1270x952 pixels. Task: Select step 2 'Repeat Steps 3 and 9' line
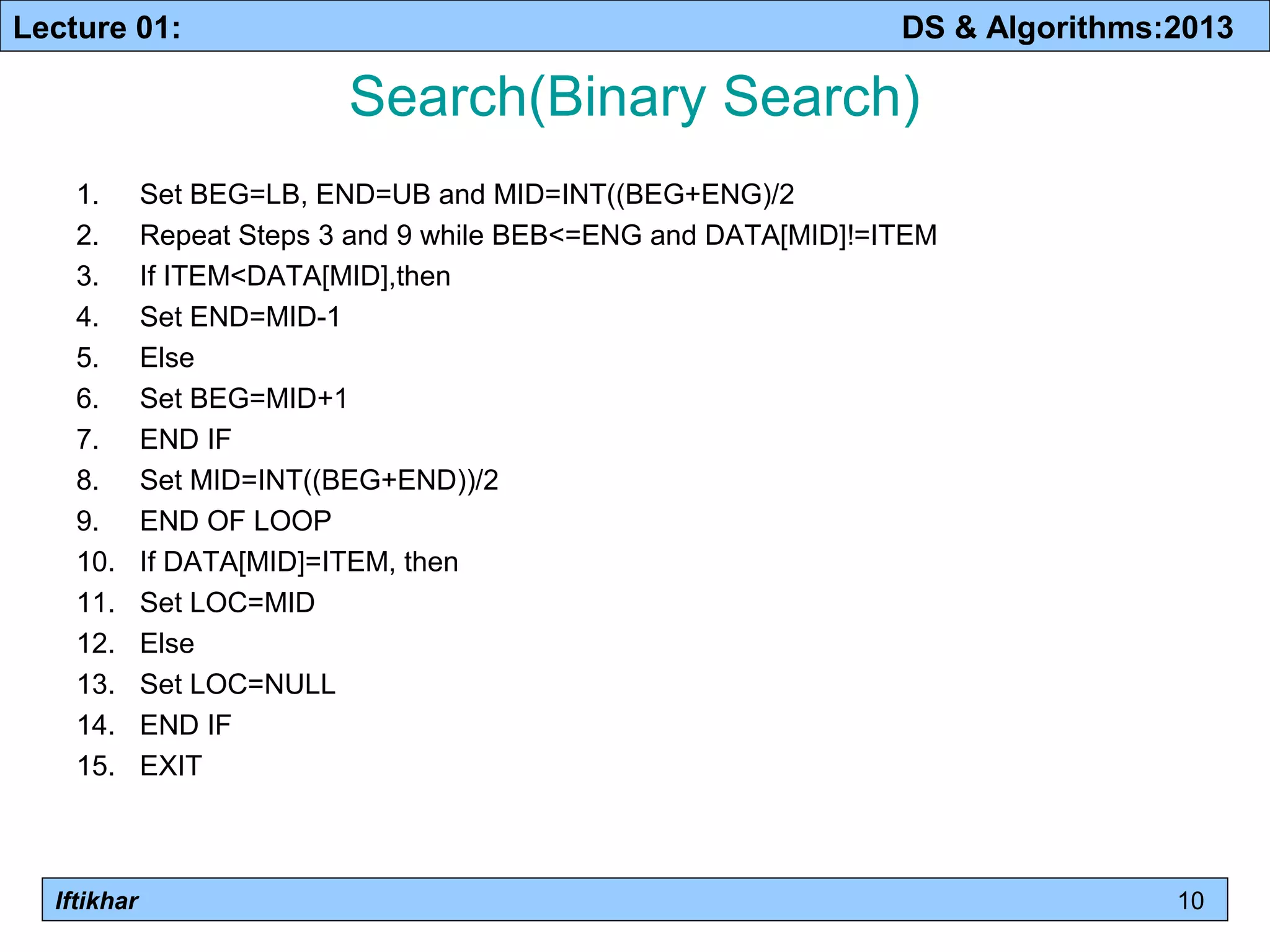[538, 236]
